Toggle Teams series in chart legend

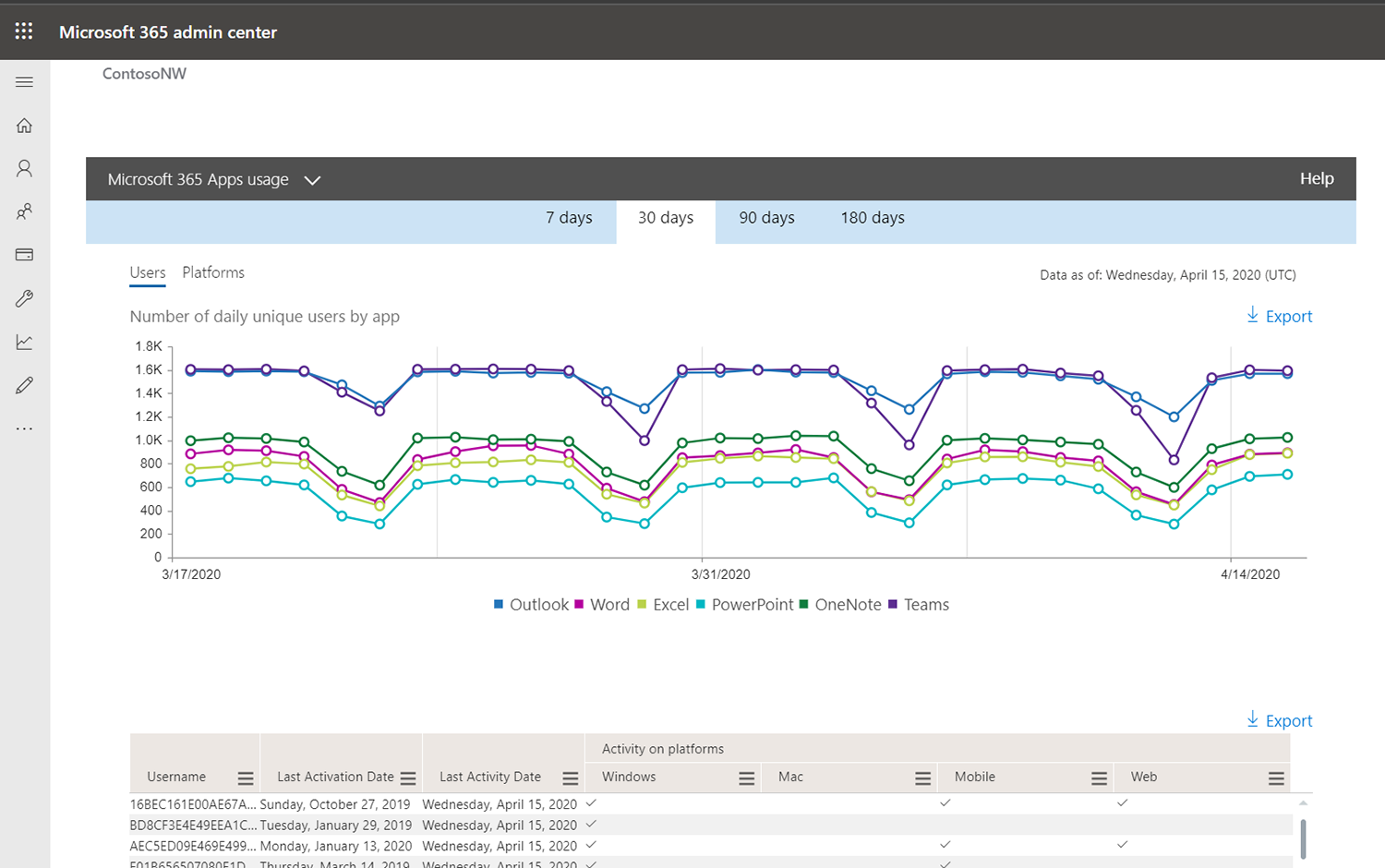[919, 605]
